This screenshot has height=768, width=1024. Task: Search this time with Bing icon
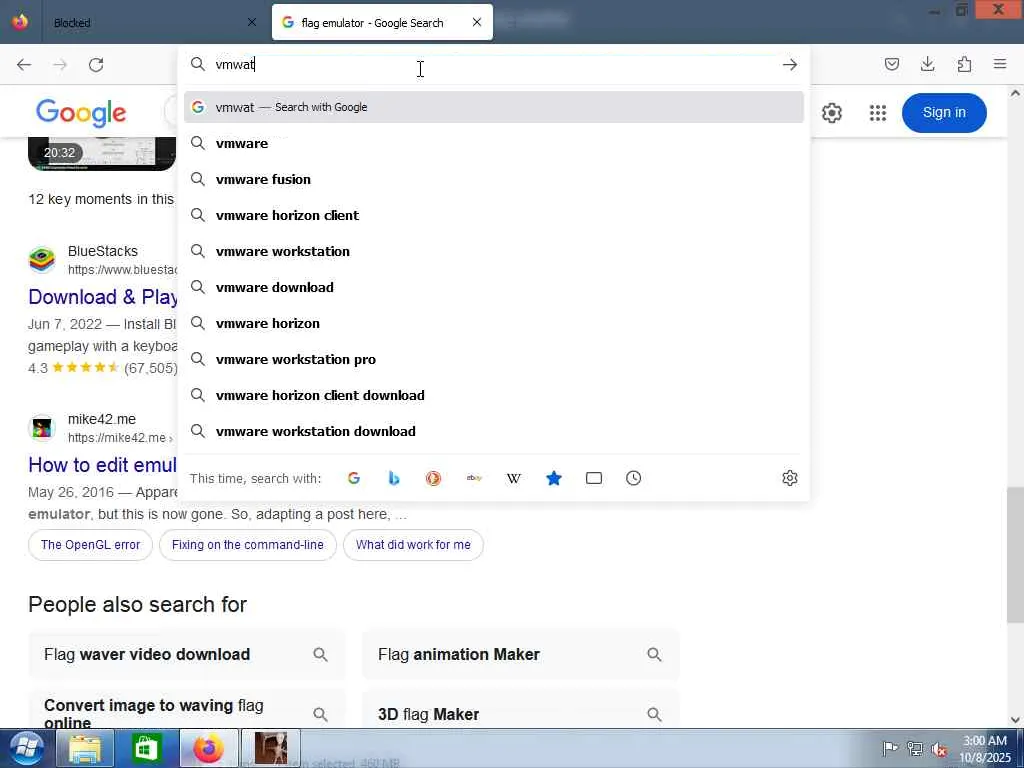[394, 478]
